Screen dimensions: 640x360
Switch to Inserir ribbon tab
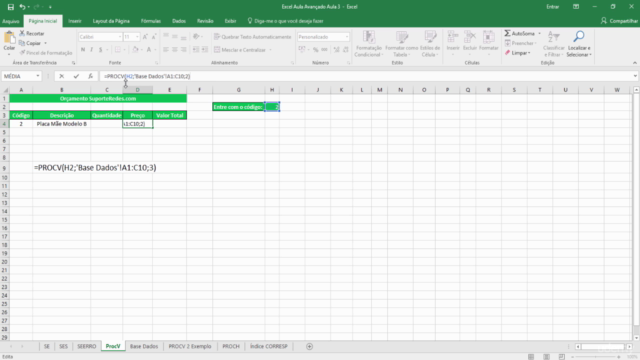75,21
